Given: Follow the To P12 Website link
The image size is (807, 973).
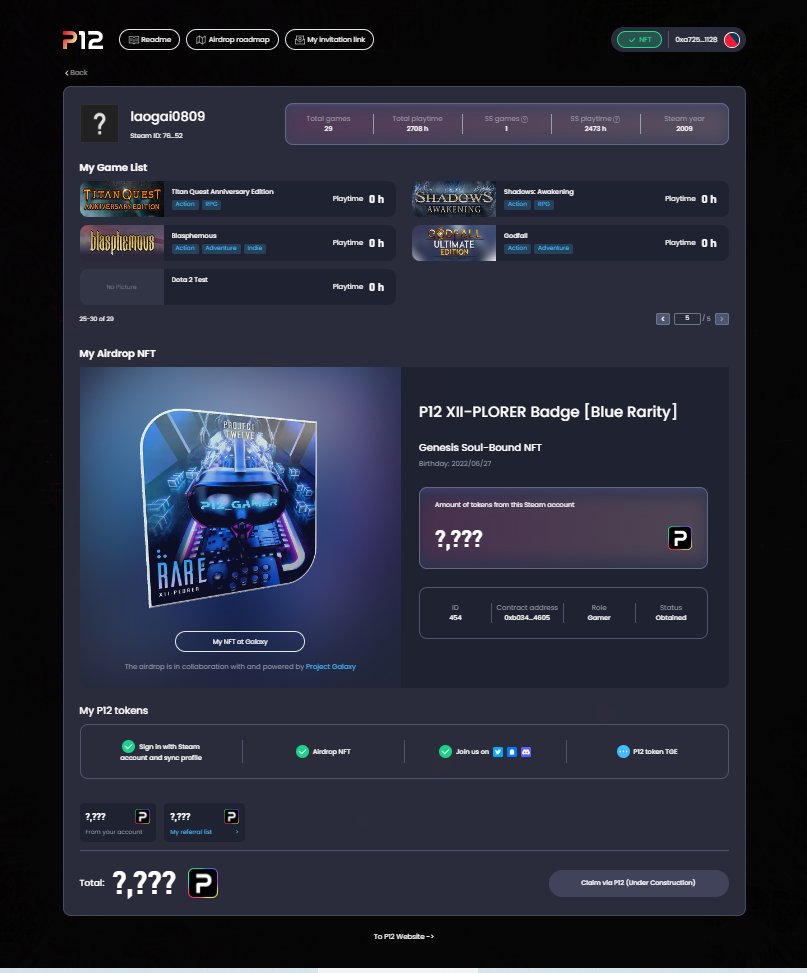Looking at the screenshot, I should [x=404, y=936].
